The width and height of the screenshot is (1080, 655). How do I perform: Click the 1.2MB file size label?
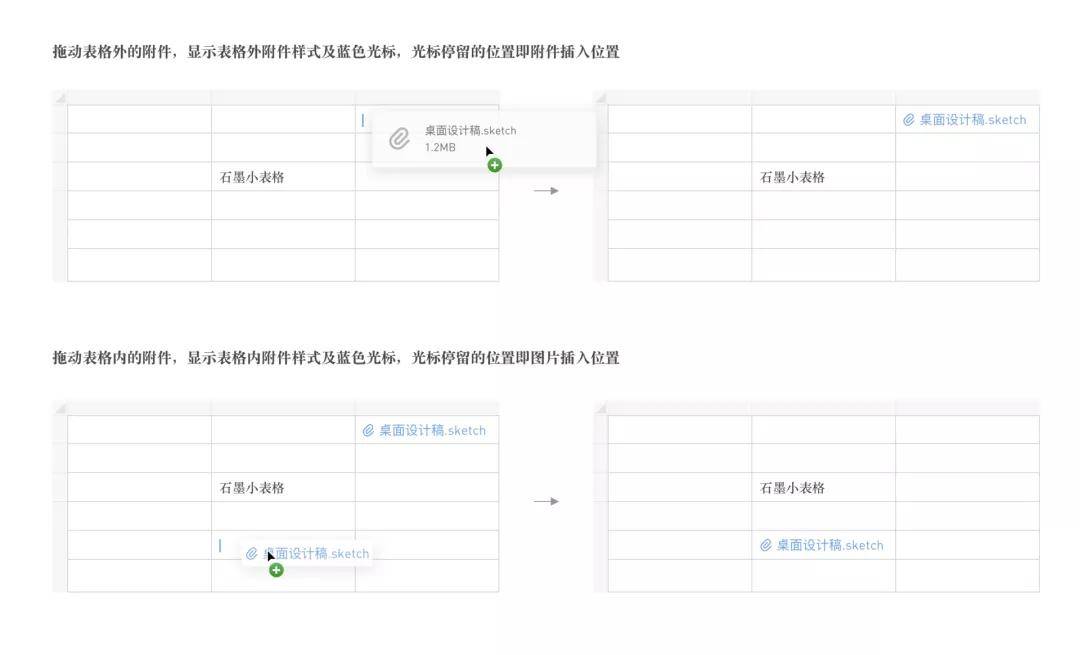(x=440, y=147)
